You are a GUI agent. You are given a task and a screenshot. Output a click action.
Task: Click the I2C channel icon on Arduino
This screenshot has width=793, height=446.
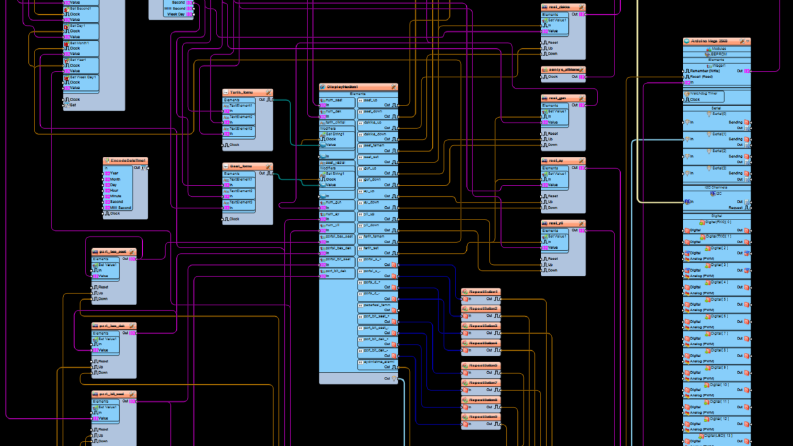713,193
